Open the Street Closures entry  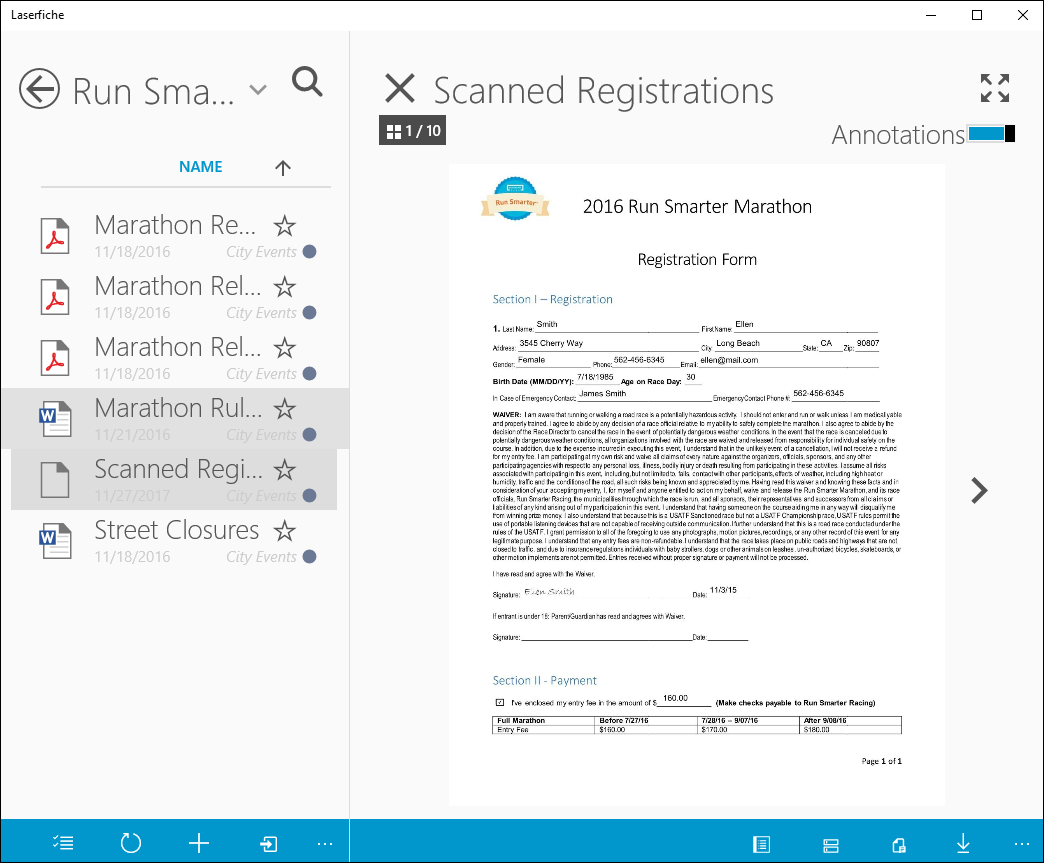click(x=175, y=541)
